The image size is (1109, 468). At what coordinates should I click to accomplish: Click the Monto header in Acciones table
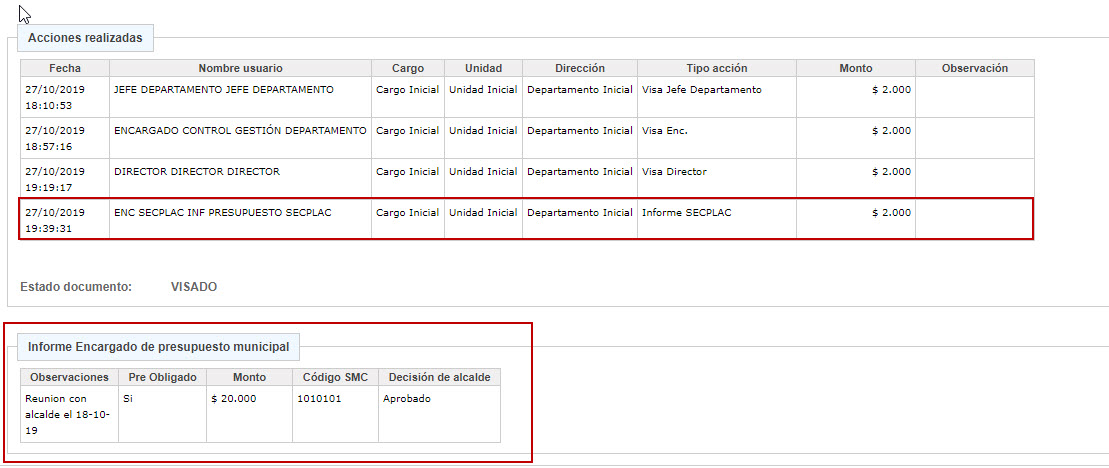pyautogui.click(x=856, y=68)
